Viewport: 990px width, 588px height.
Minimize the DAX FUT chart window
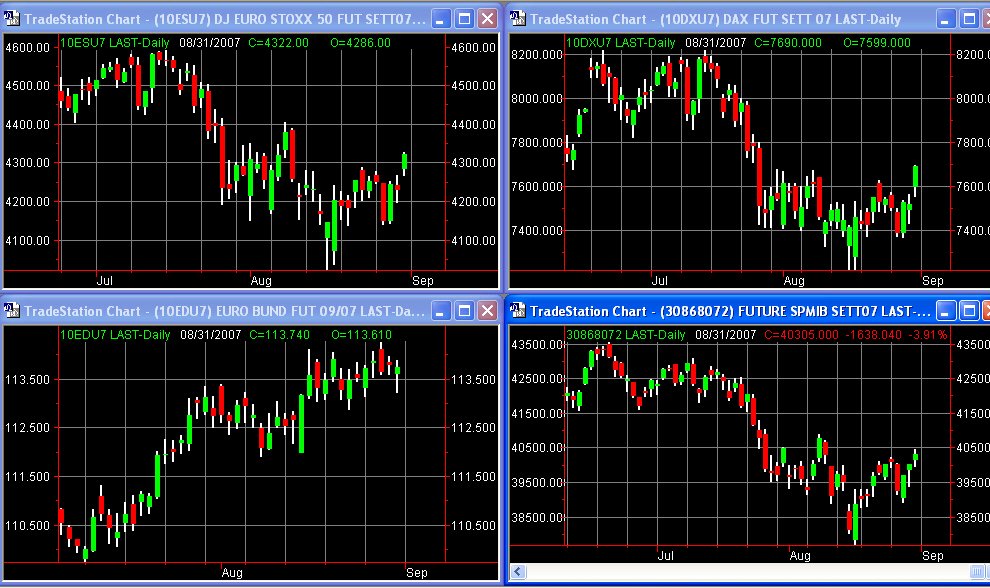click(x=944, y=18)
